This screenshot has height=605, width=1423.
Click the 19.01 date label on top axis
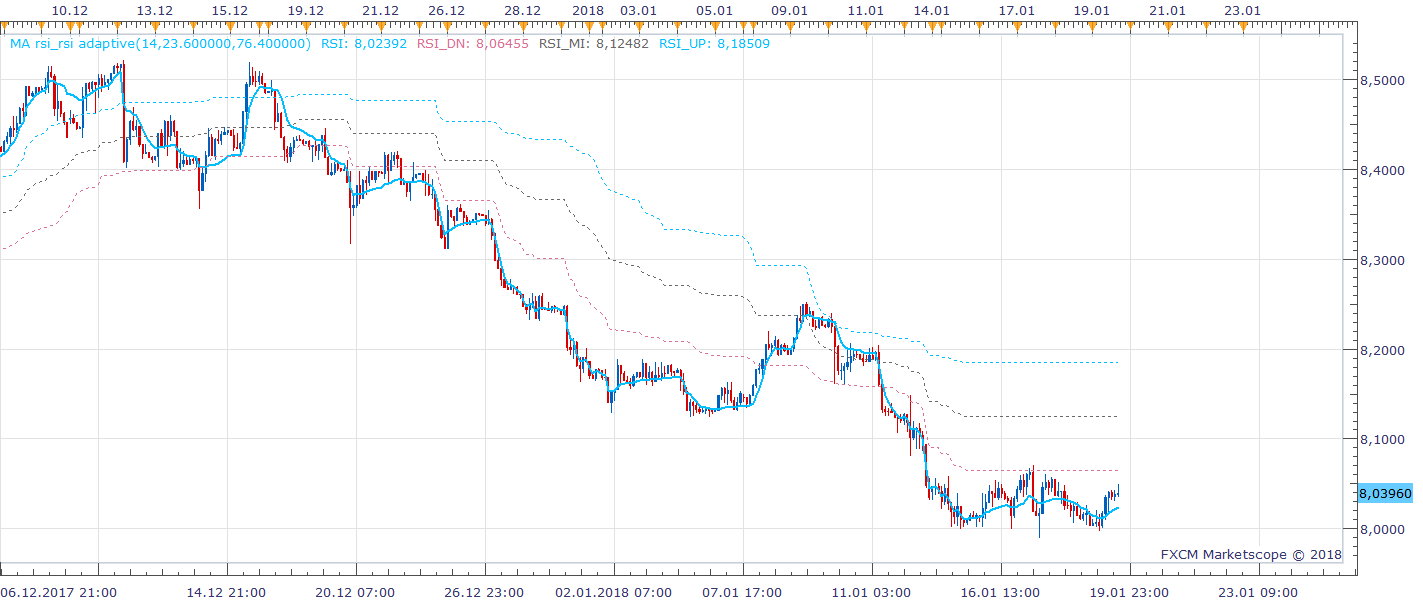(1092, 9)
